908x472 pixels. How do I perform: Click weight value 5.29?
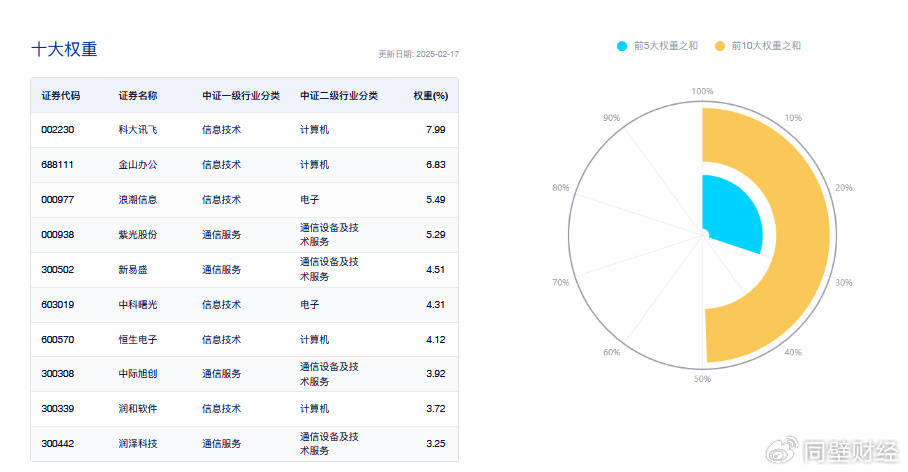[435, 235]
